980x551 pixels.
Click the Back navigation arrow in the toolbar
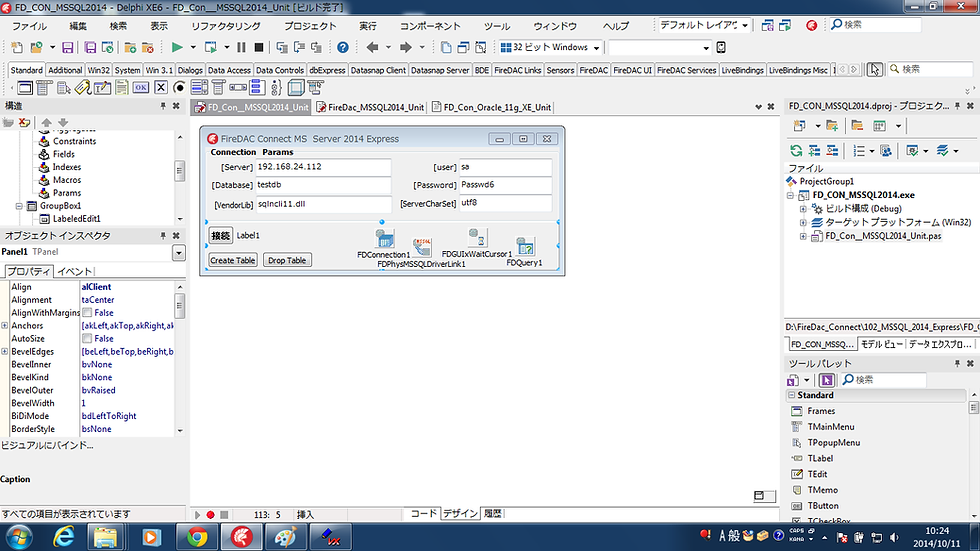coord(372,47)
